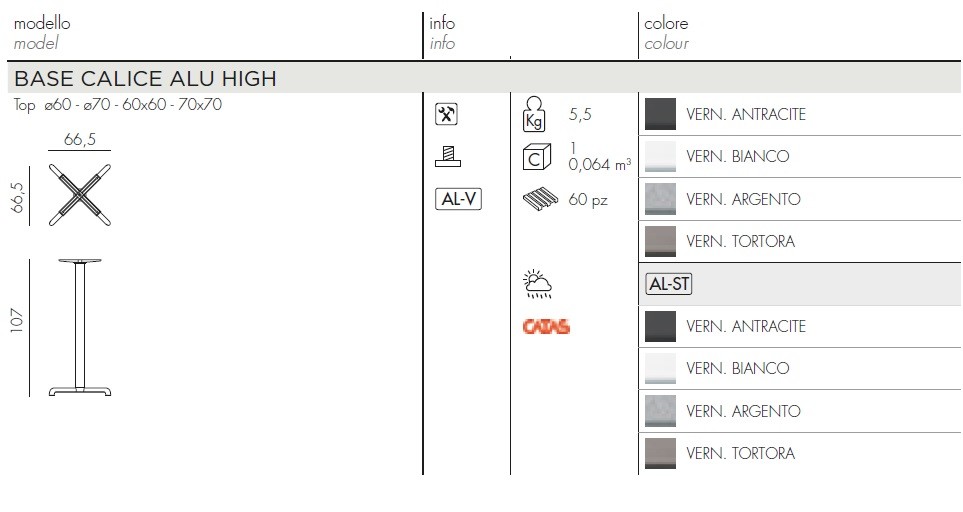The height and width of the screenshot is (512, 963).
Task: Pick the first Vern. Antracite swatch
Action: (x=660, y=114)
